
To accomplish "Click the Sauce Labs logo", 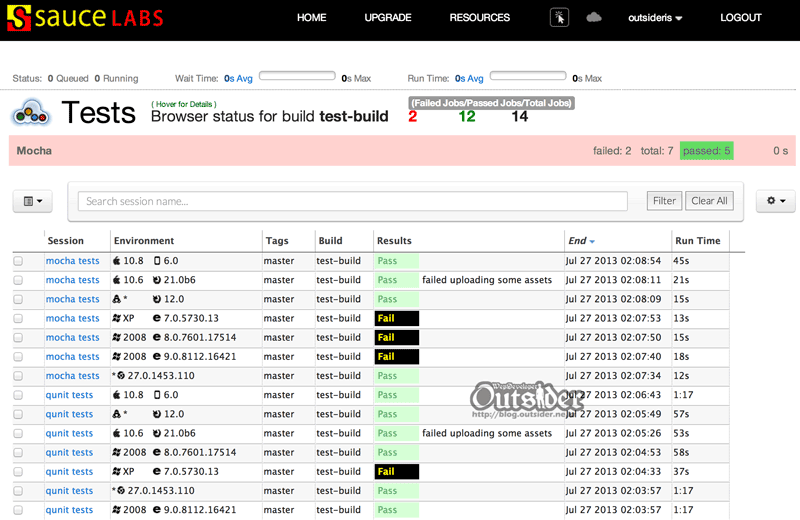I will pyautogui.click(x=85, y=18).
